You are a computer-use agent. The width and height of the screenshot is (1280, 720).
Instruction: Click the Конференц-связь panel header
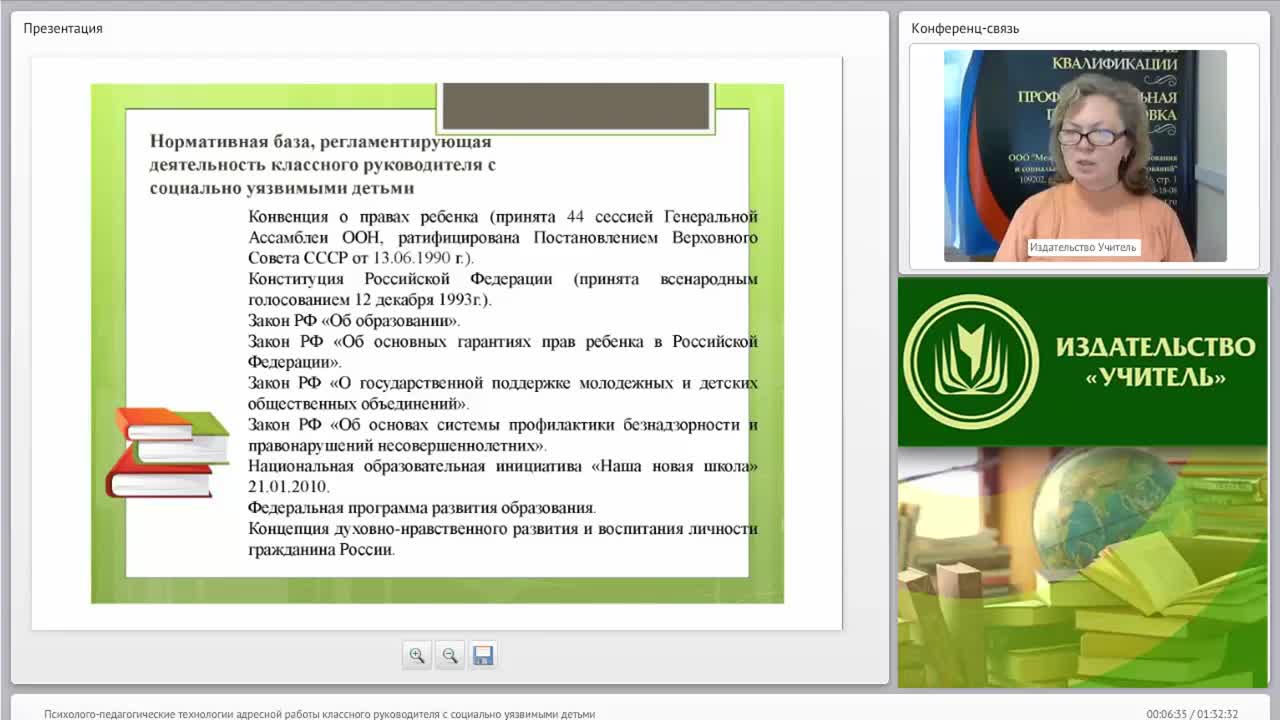(965, 28)
